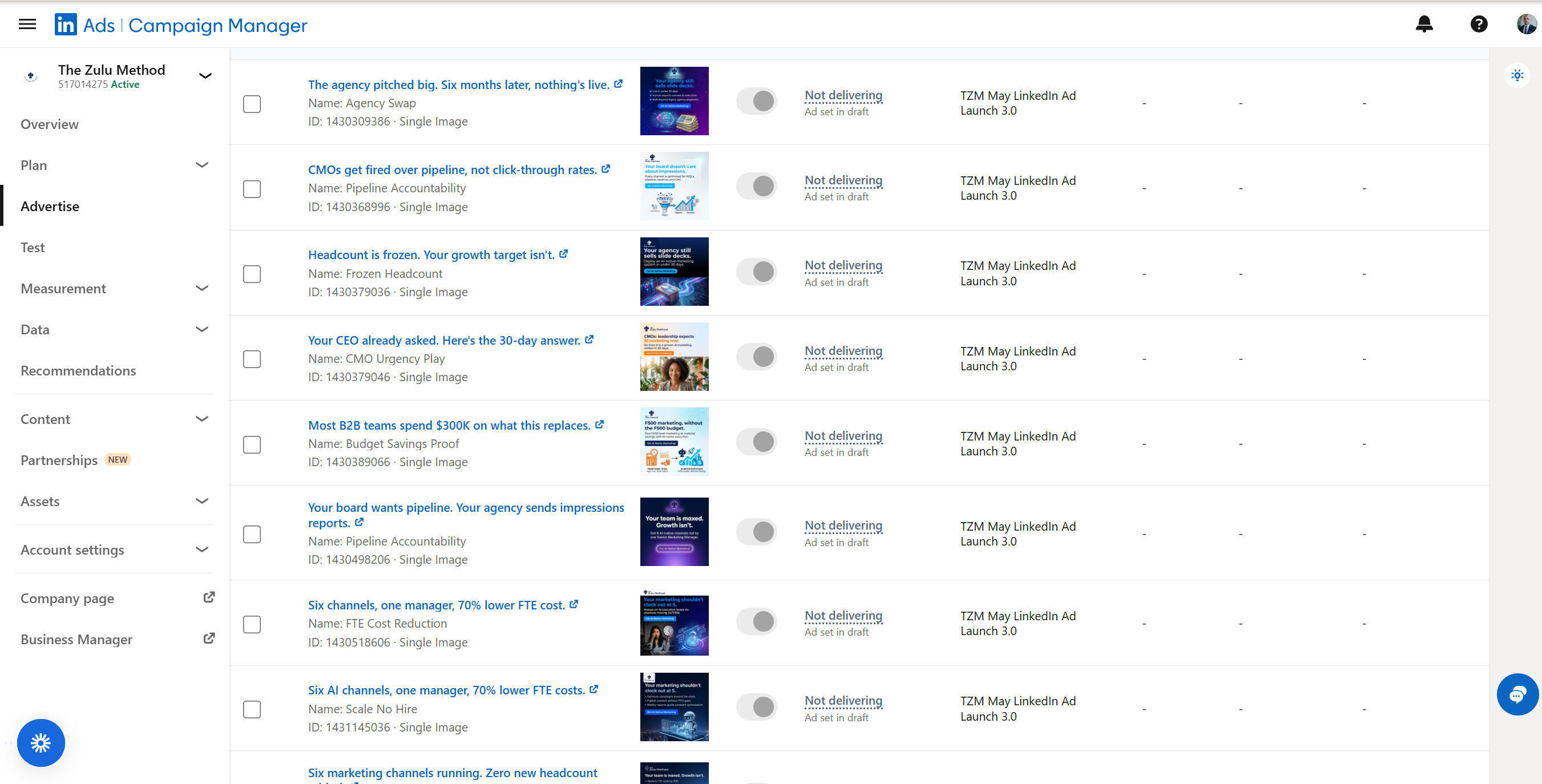Select checkbox for Budget Savings Proof ad
Screen dimensions: 1542x784
click(x=252, y=444)
